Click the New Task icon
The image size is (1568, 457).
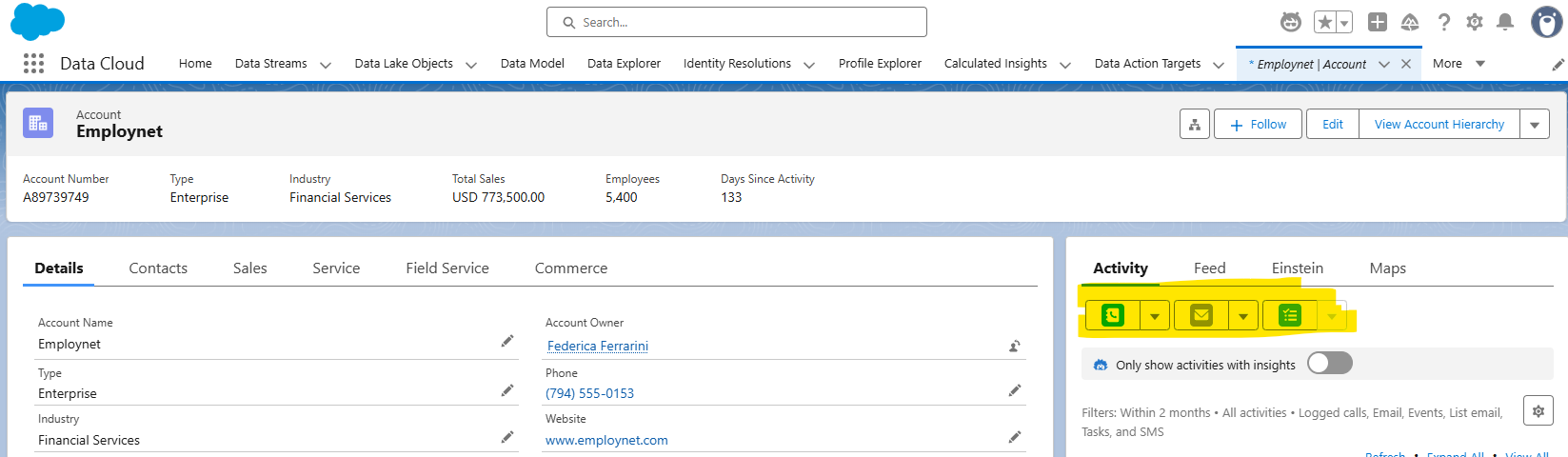pos(1289,315)
